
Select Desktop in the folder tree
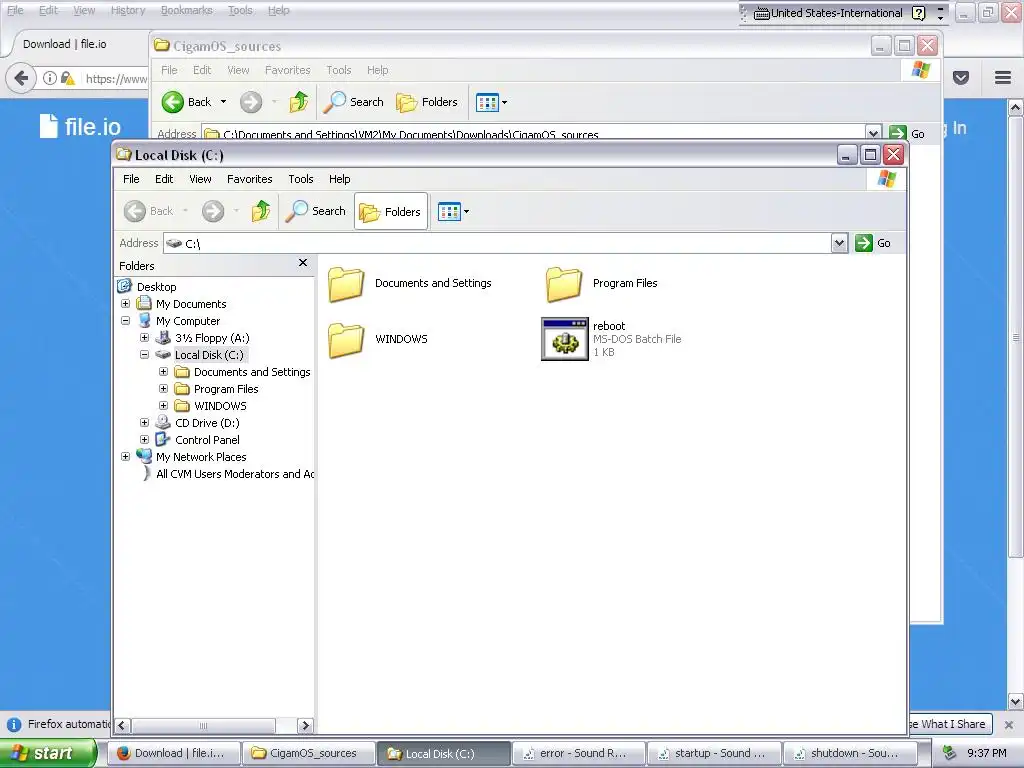(157, 287)
